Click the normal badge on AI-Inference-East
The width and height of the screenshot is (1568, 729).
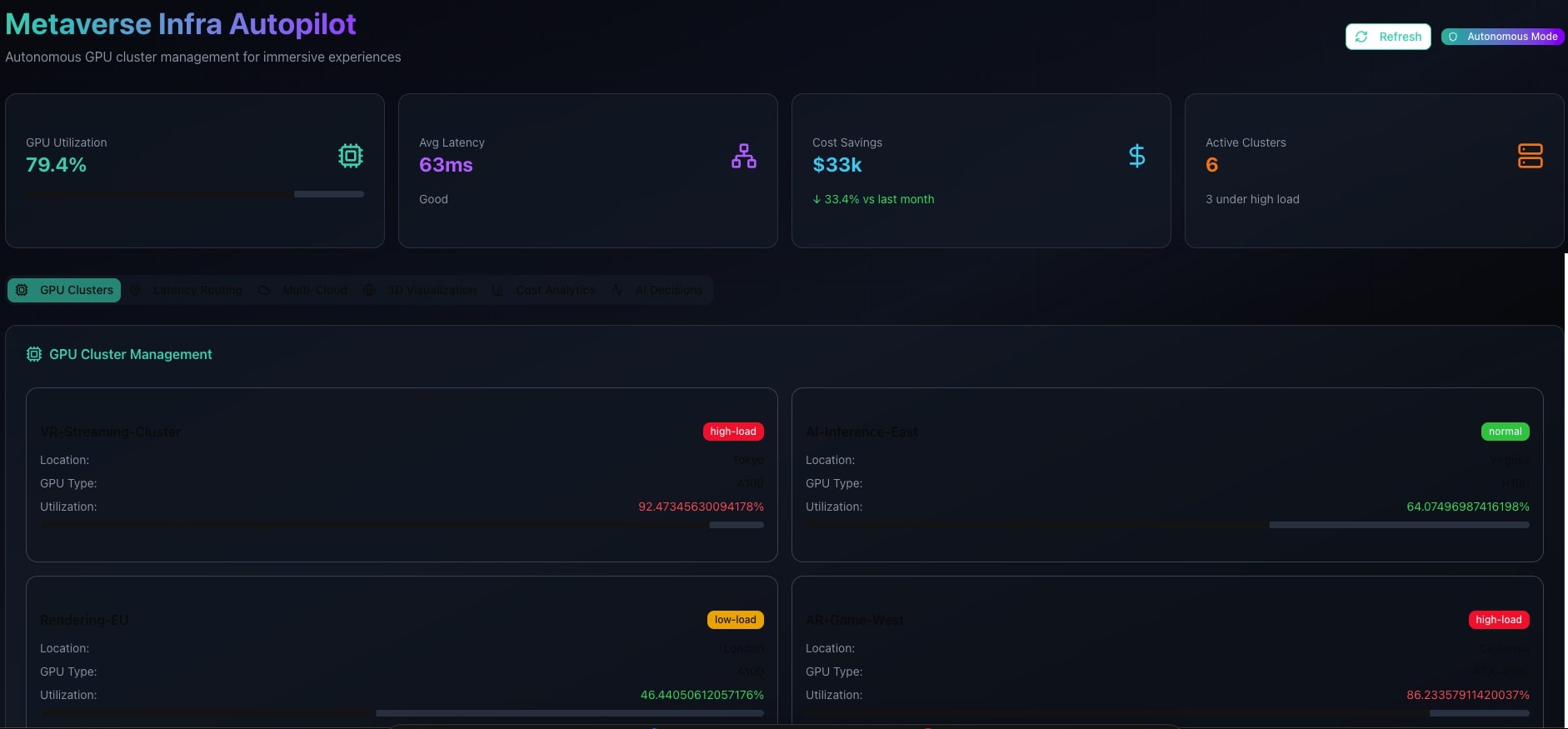(1505, 432)
